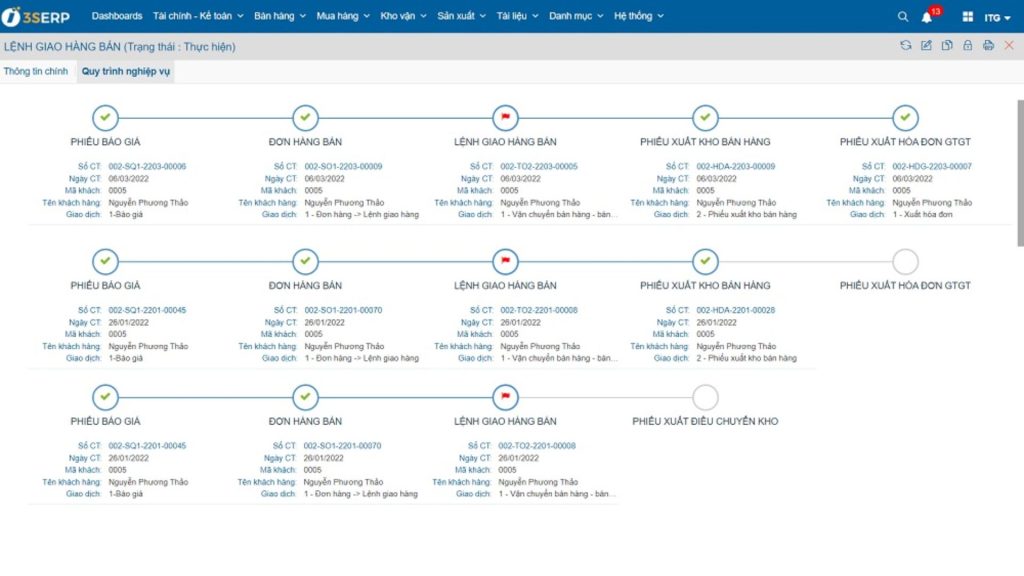Click the edit pencil icon
The height and width of the screenshot is (576, 1024).
pyautogui.click(x=926, y=45)
